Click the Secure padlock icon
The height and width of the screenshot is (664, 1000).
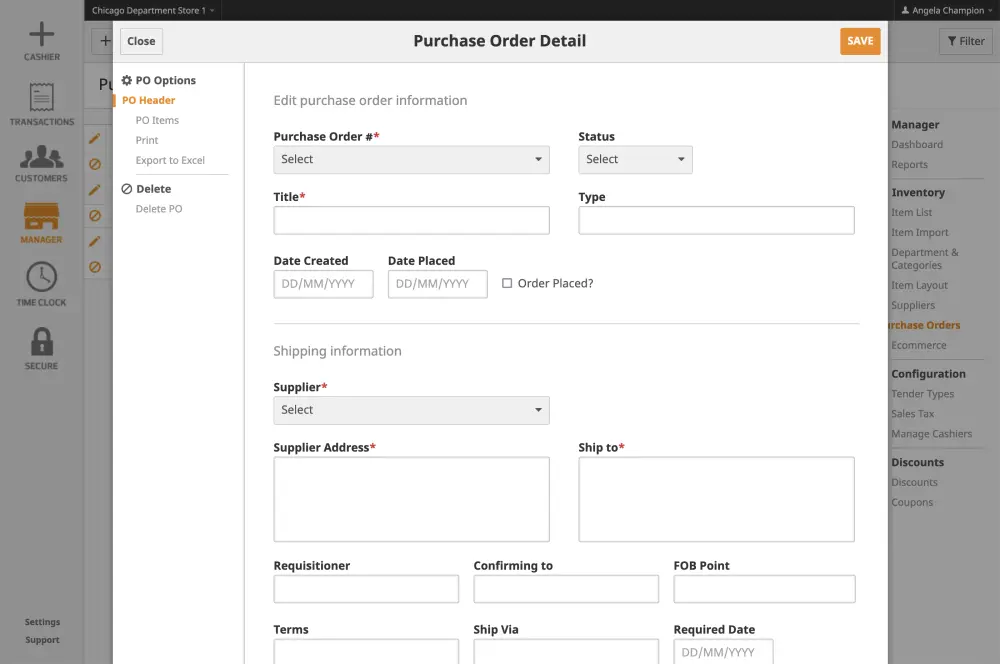[x=41, y=341]
